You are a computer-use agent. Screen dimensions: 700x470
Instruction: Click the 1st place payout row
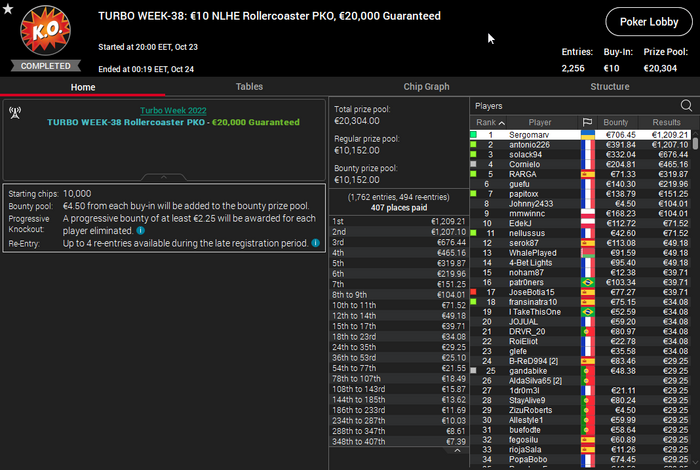click(x=399, y=221)
